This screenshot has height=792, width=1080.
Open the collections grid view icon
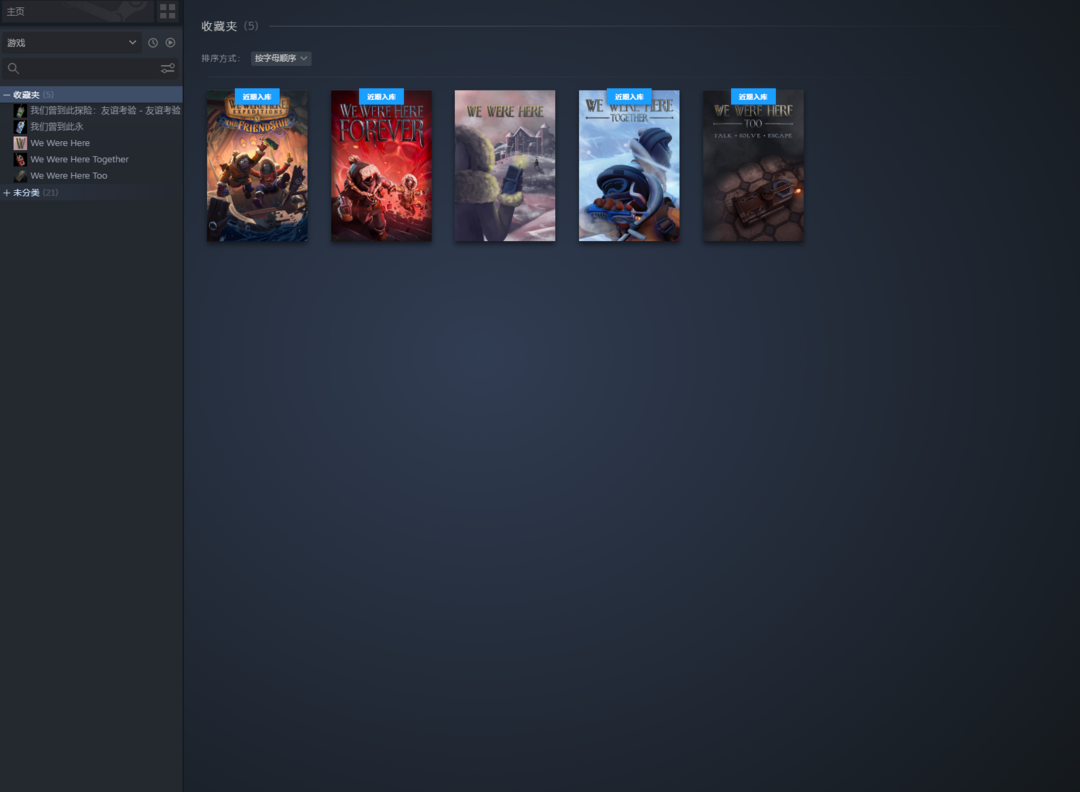pos(167,11)
